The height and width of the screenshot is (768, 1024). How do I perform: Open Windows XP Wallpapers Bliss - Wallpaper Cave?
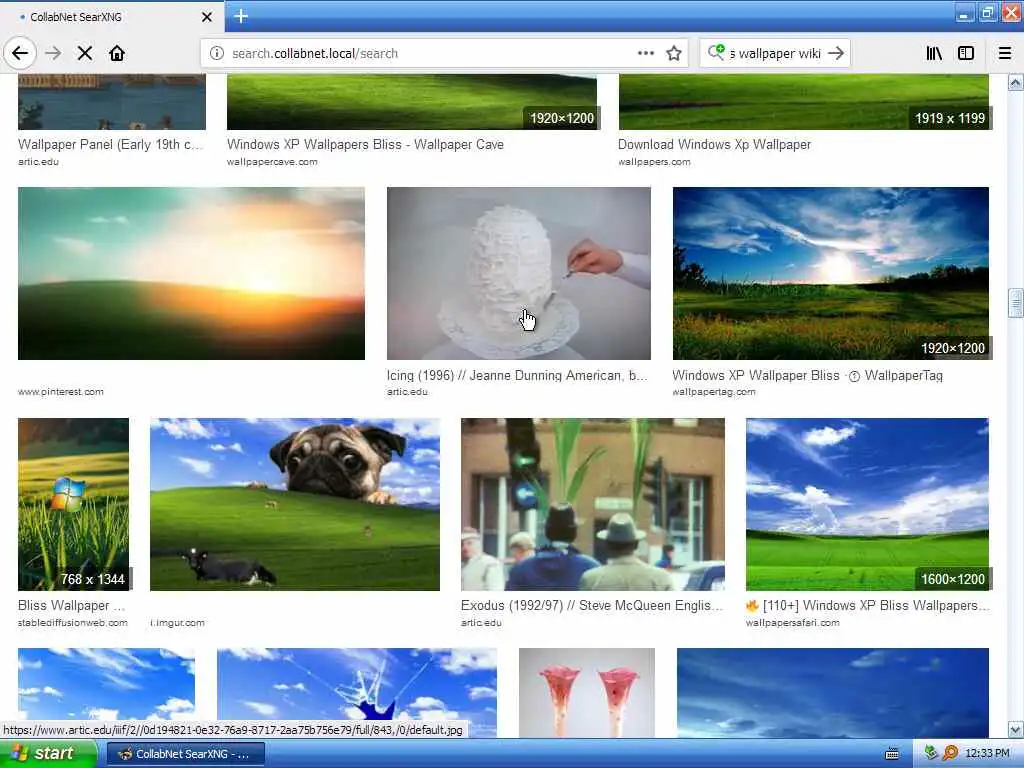pyautogui.click(x=365, y=144)
